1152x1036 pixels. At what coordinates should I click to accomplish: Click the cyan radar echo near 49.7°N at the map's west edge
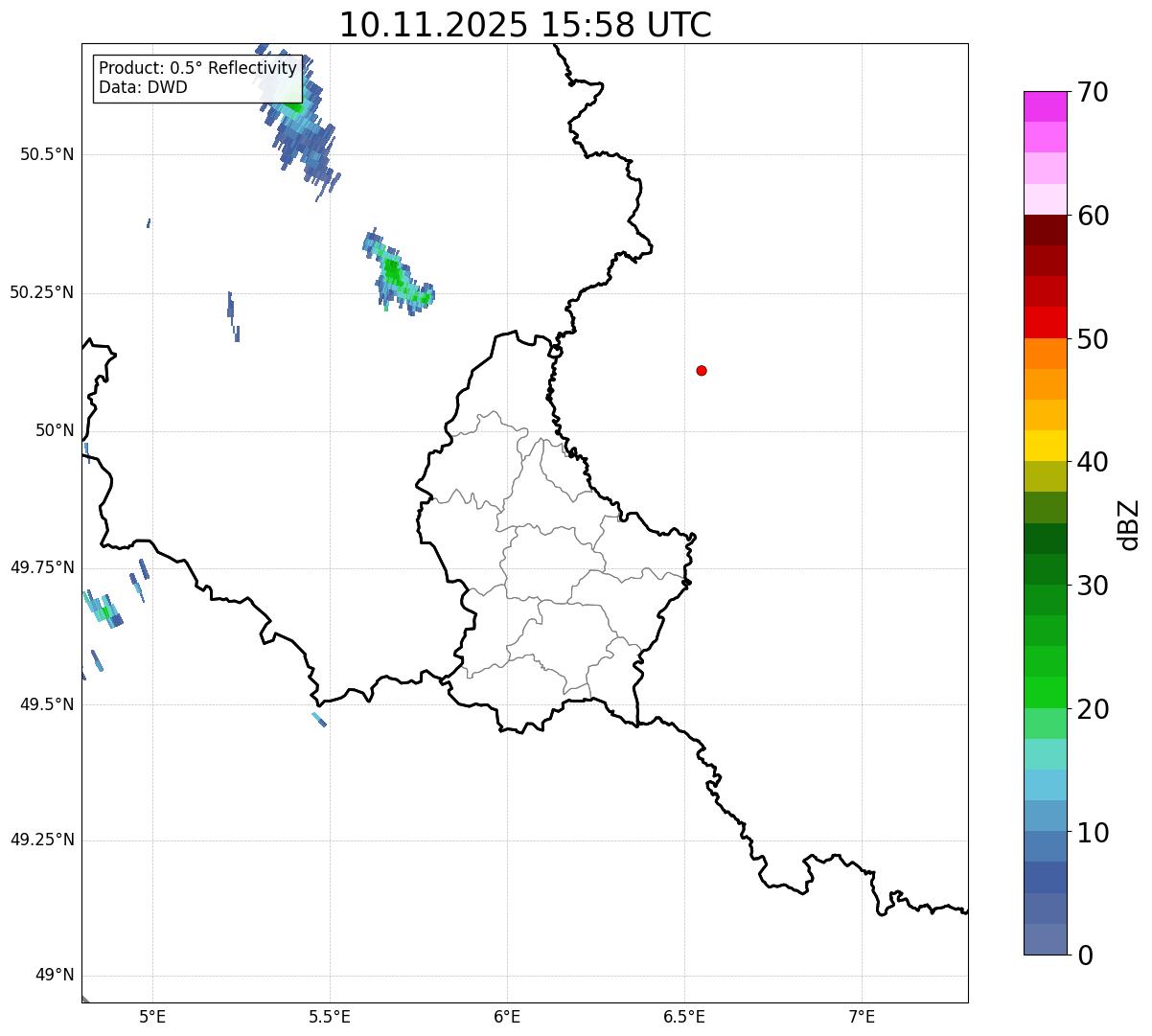103,609
